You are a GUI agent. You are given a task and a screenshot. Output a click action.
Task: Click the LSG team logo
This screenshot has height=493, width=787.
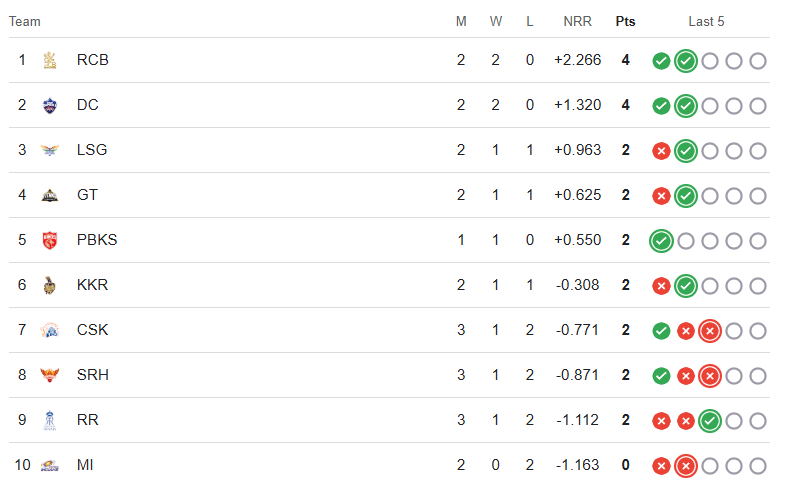click(x=49, y=150)
